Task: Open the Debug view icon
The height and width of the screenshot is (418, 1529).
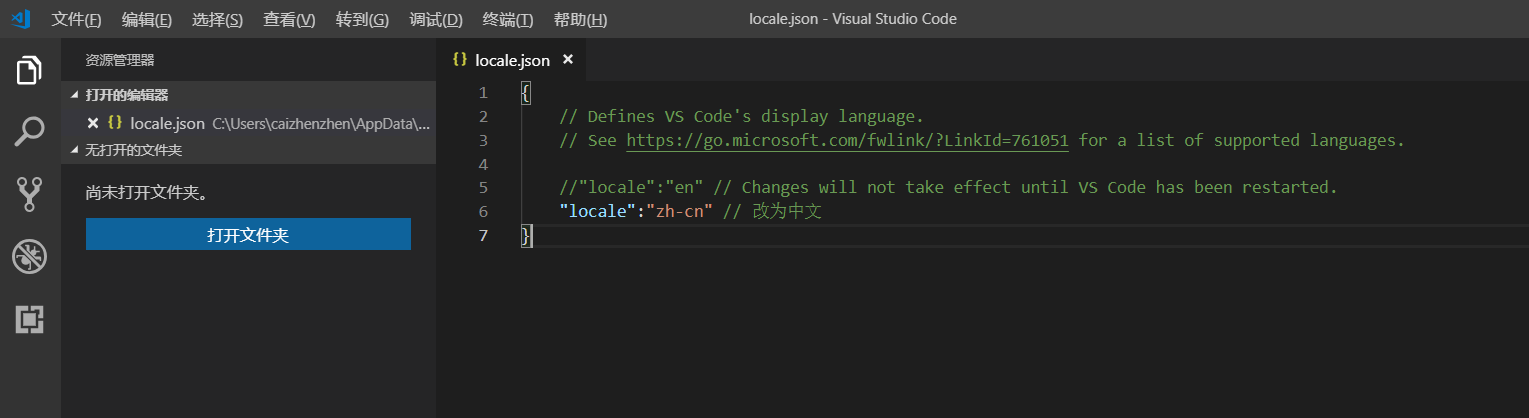Action: (x=29, y=257)
